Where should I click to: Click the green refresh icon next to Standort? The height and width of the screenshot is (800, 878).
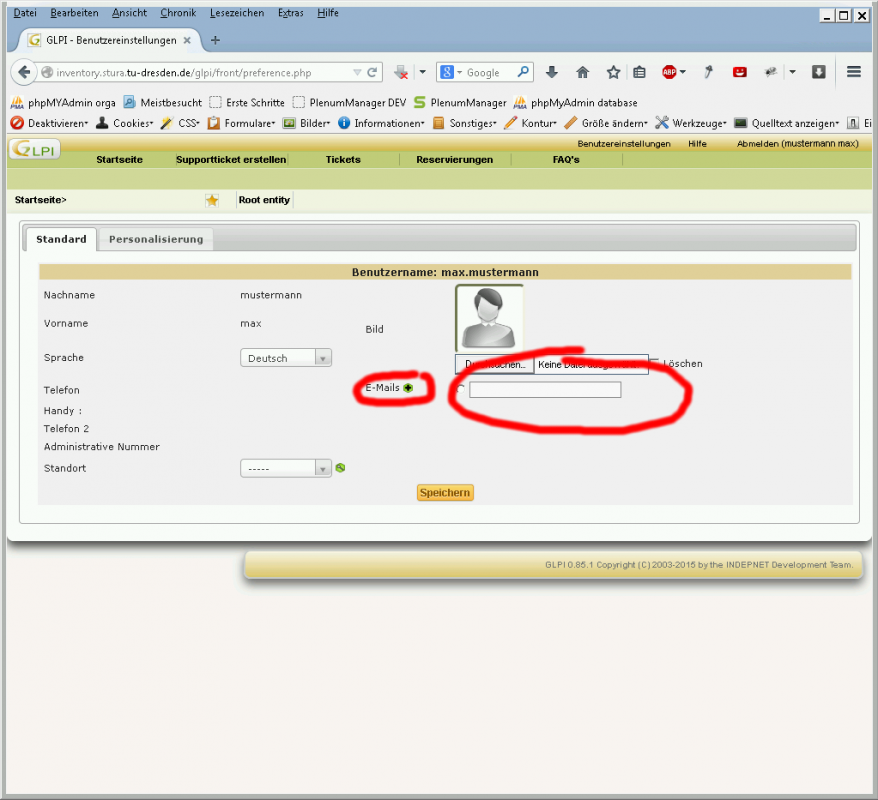pyautogui.click(x=340, y=467)
